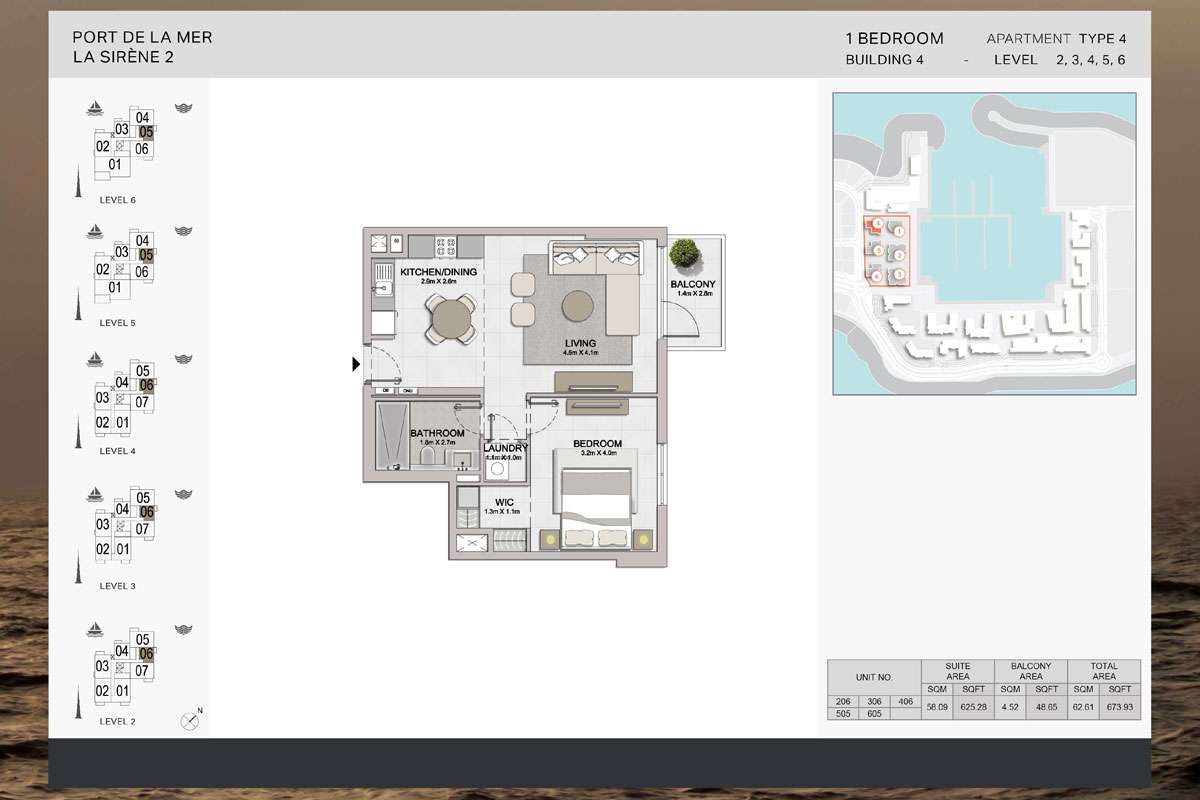
Task: Click unit number 206 in the table
Action: (843, 702)
